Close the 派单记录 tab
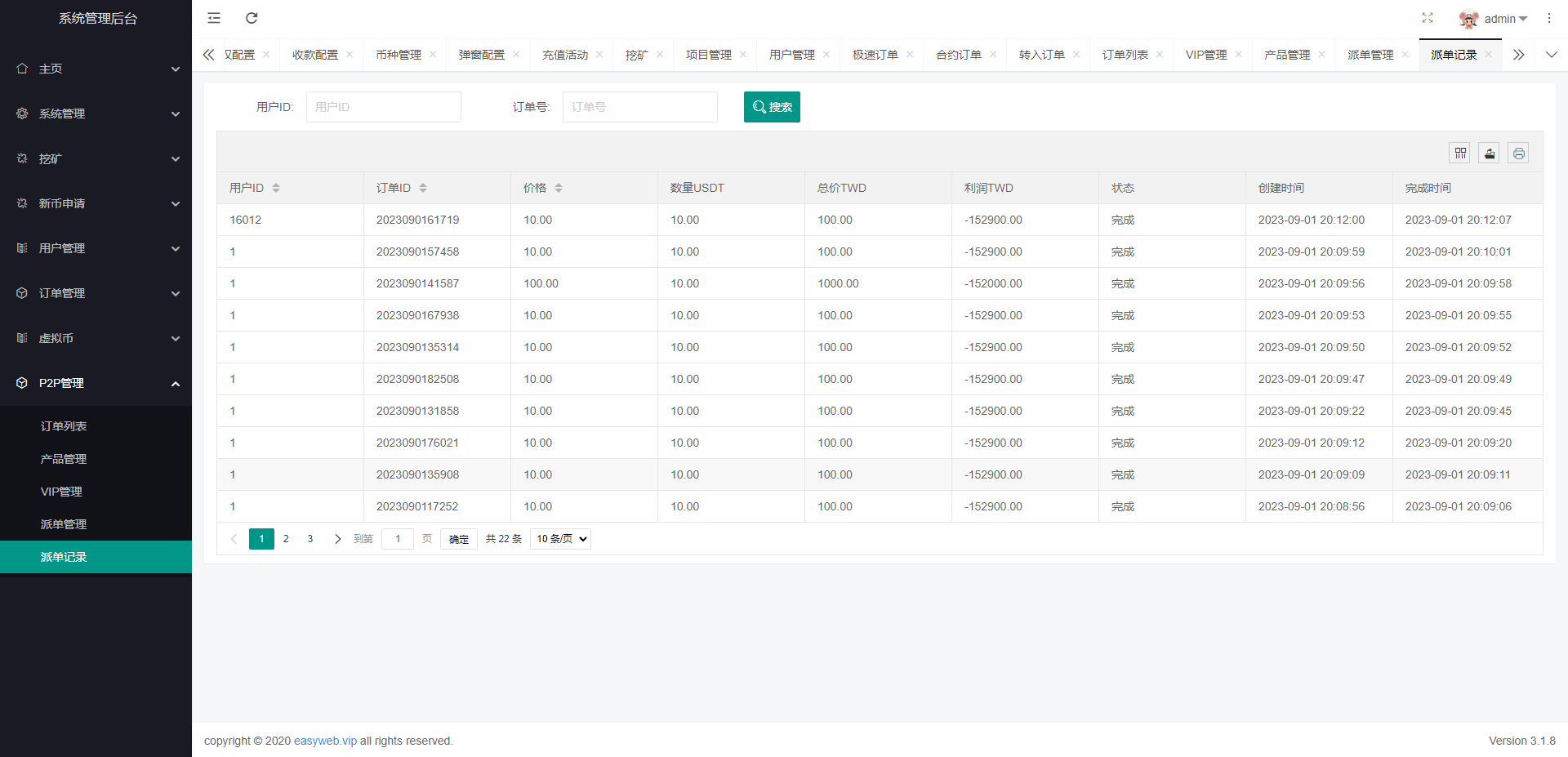 click(1490, 55)
